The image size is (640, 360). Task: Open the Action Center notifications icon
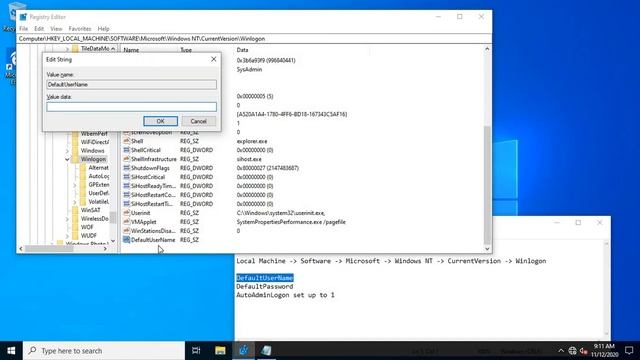pyautogui.click(x=629, y=351)
